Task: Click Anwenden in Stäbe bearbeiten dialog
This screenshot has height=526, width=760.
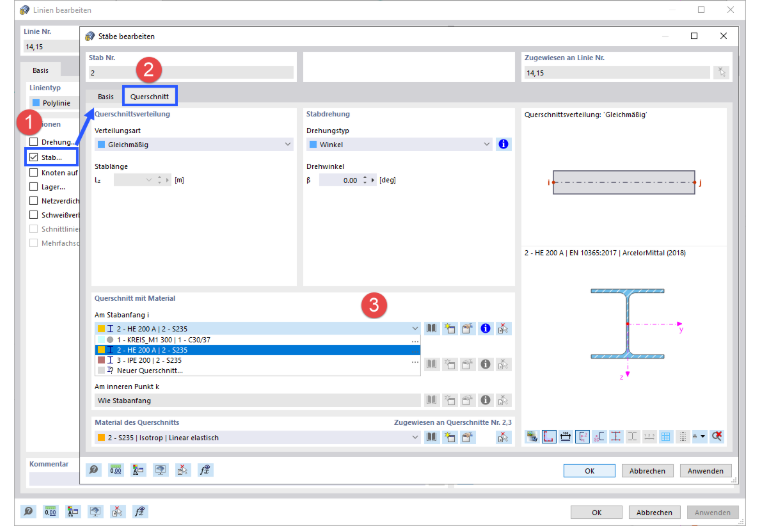Action: [705, 471]
